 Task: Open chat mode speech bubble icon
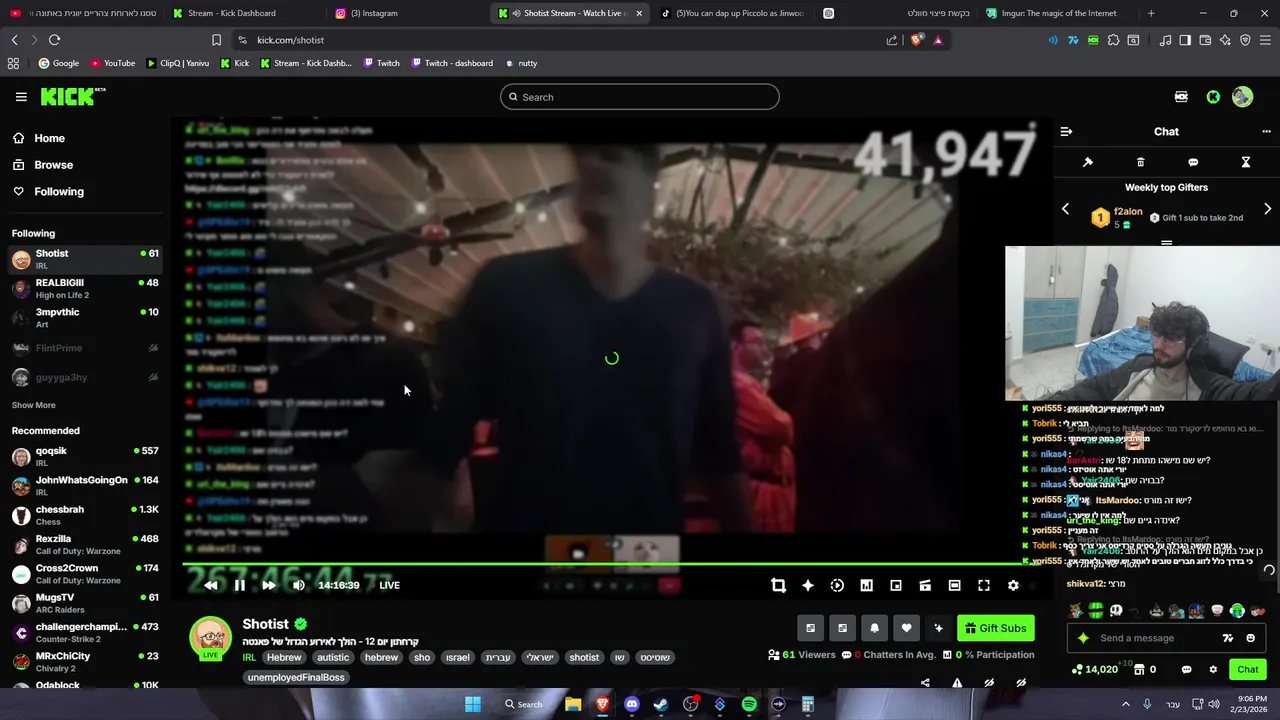pos(1193,162)
